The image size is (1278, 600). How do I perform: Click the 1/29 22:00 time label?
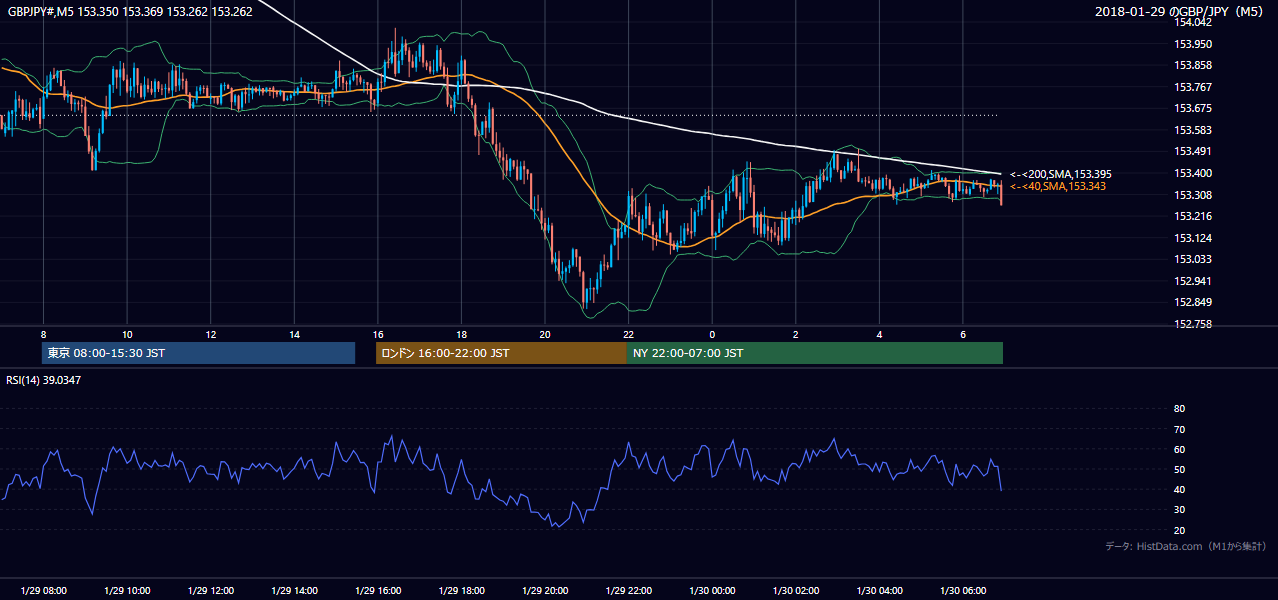point(628,591)
